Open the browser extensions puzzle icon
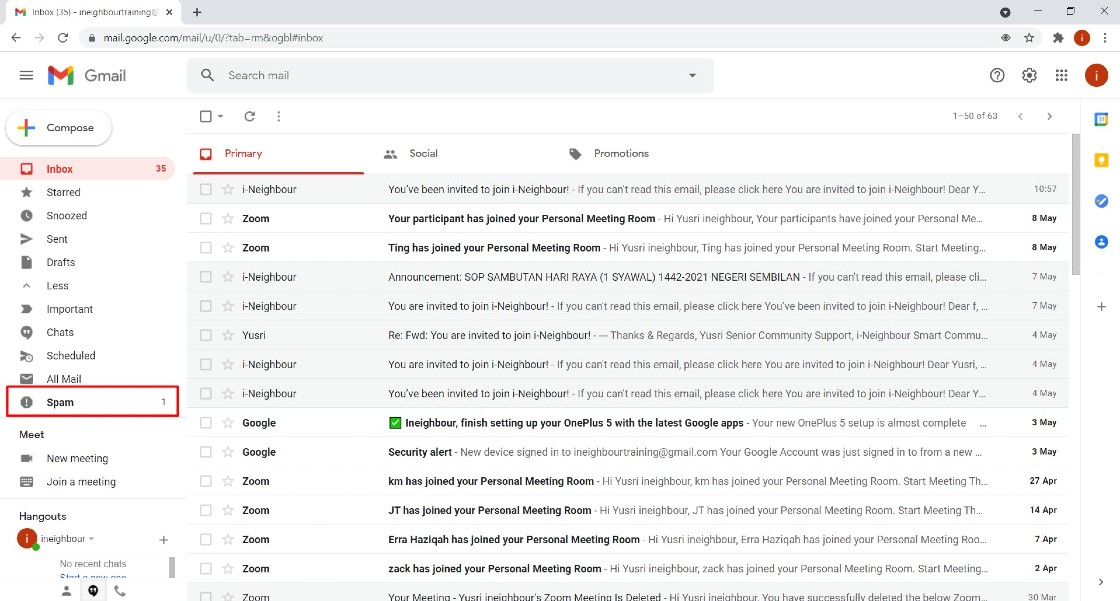Image resolution: width=1120 pixels, height=601 pixels. pos(1058,38)
